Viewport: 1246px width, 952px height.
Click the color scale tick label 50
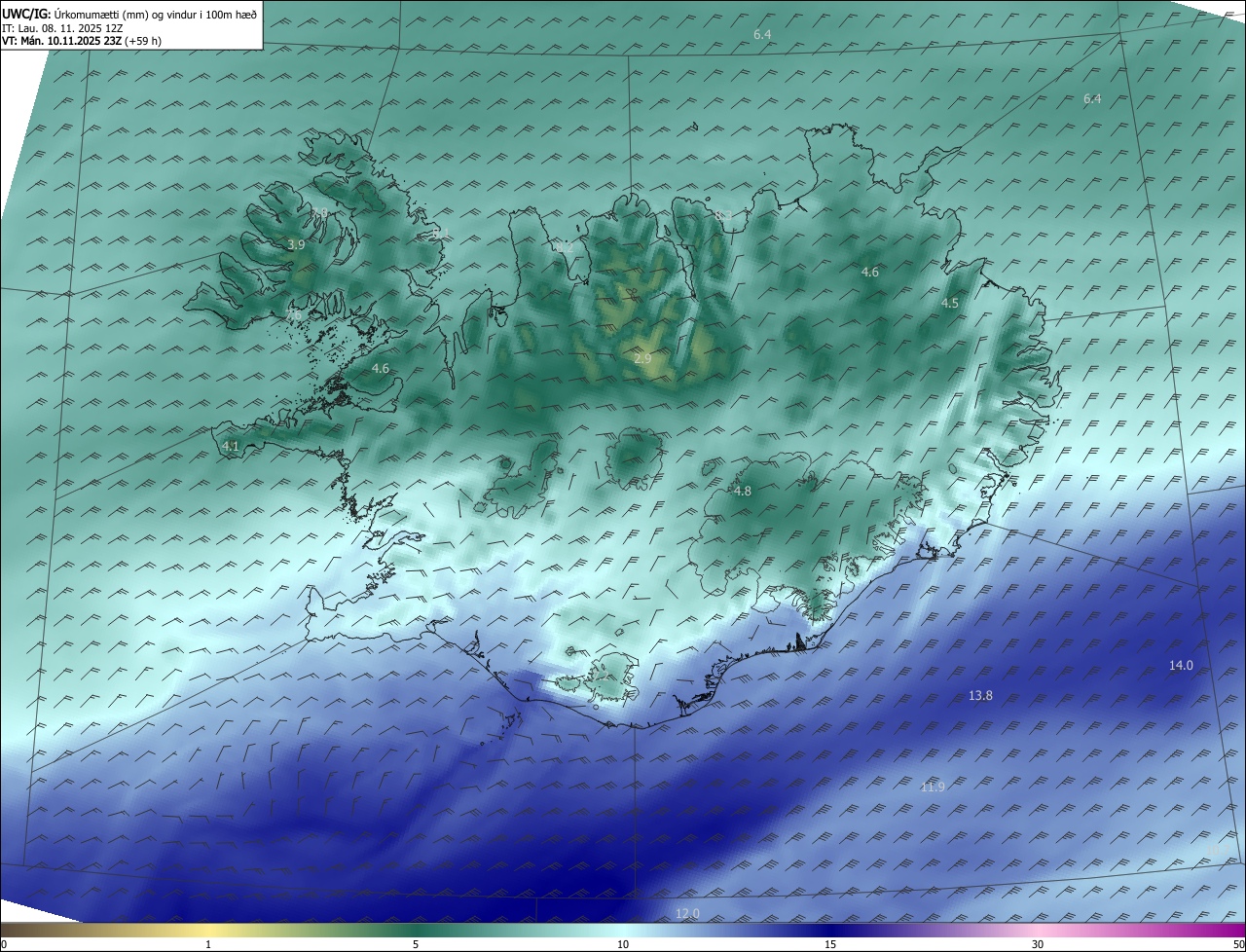[x=1238, y=944]
